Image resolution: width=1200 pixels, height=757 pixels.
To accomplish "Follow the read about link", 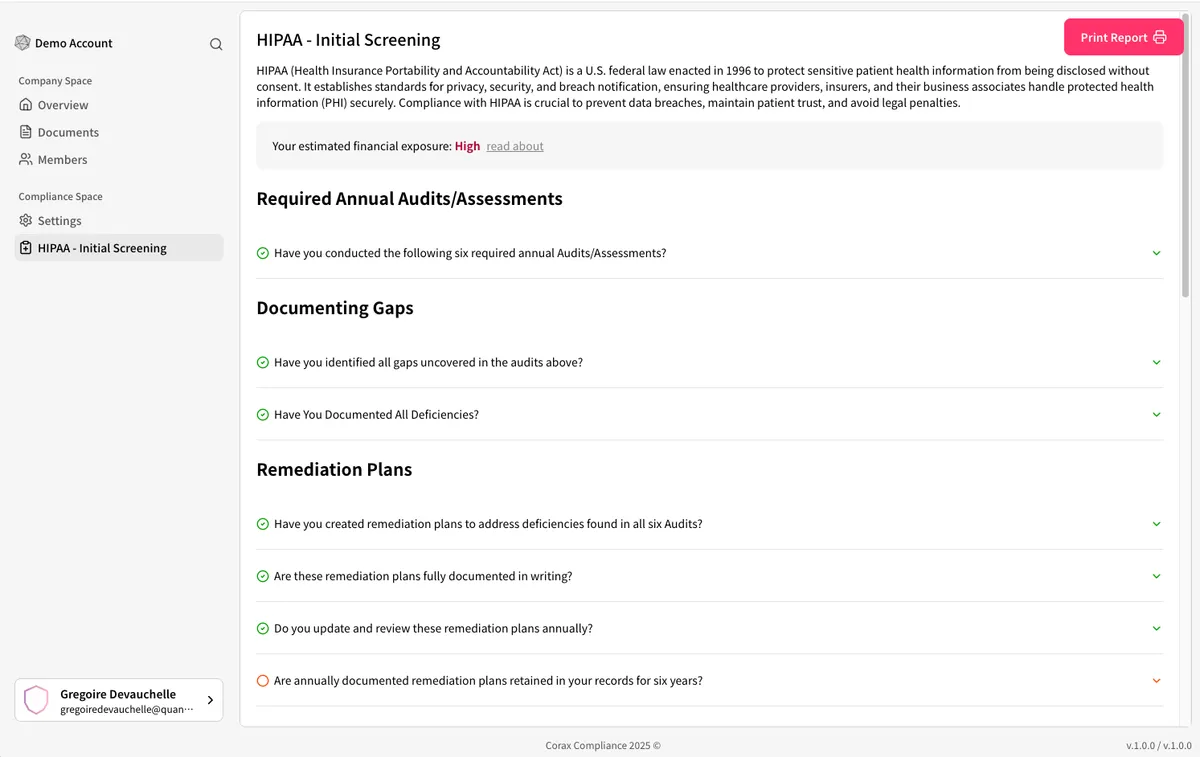I will click(x=515, y=146).
